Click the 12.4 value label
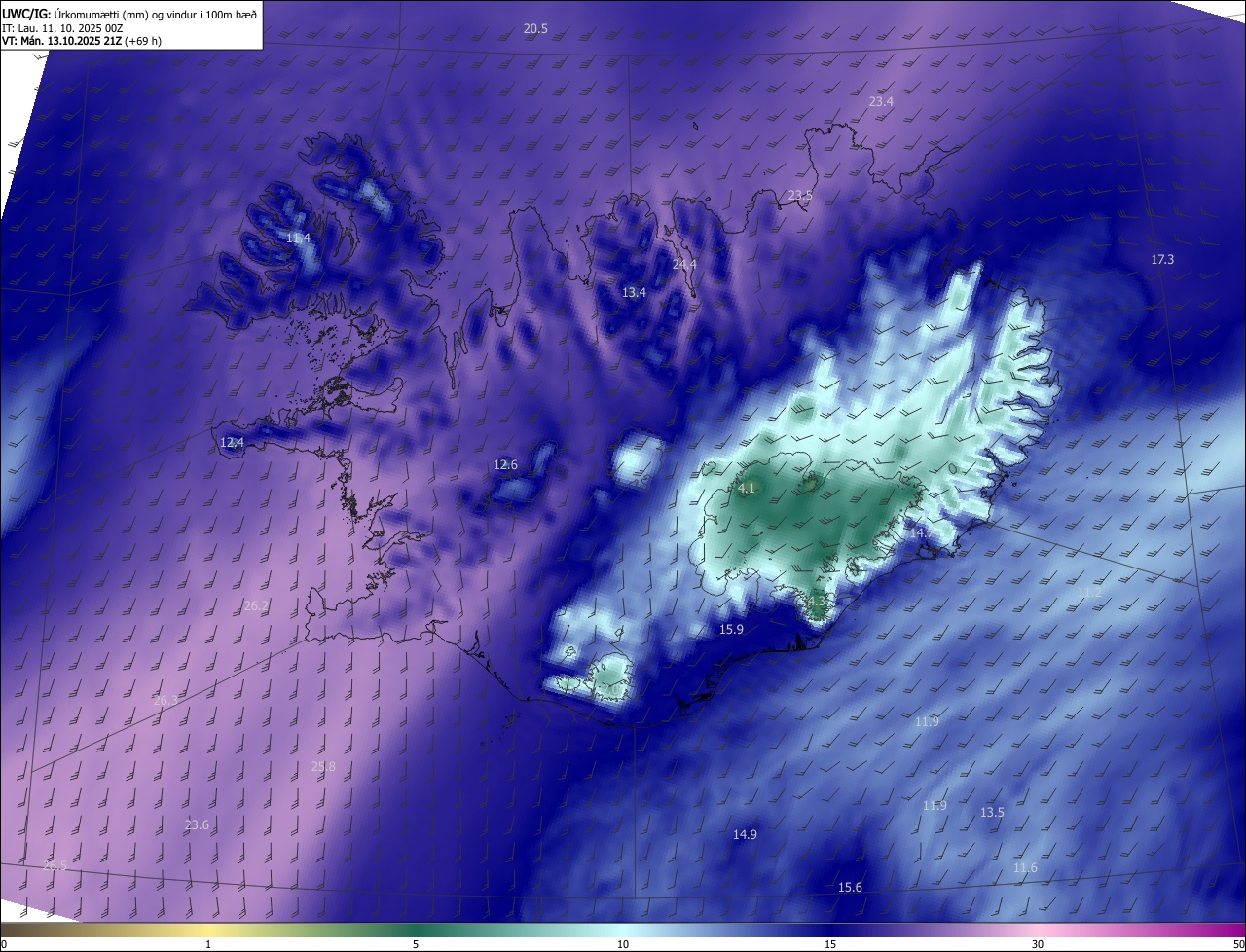1246x952 pixels. click(x=232, y=443)
